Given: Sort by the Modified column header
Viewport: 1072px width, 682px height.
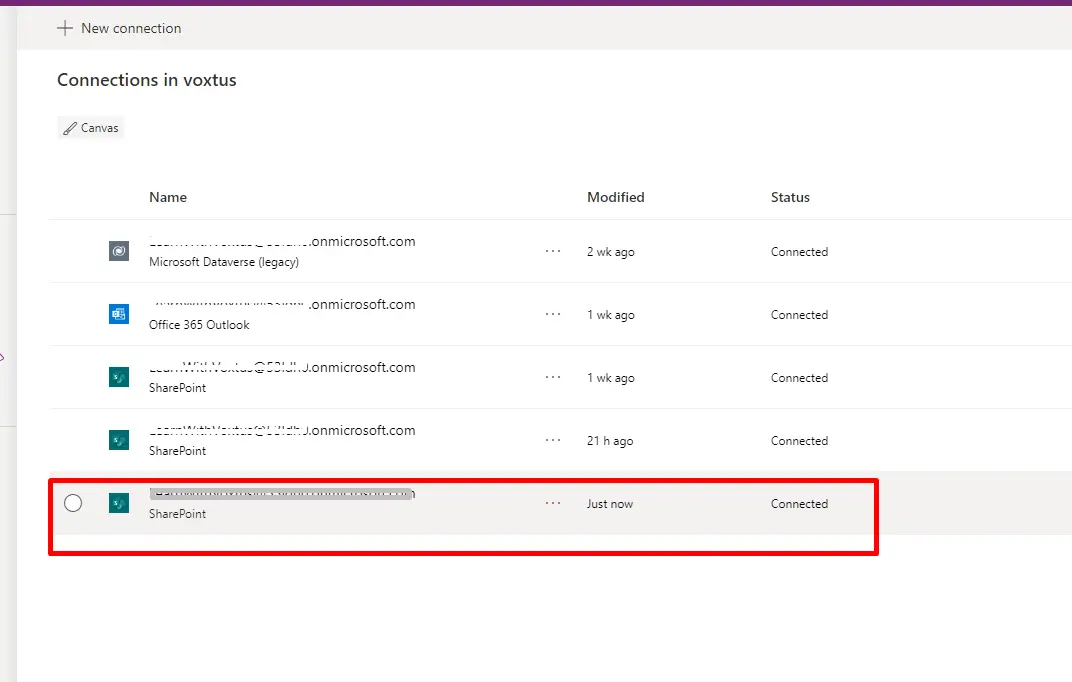Looking at the screenshot, I should [x=615, y=197].
